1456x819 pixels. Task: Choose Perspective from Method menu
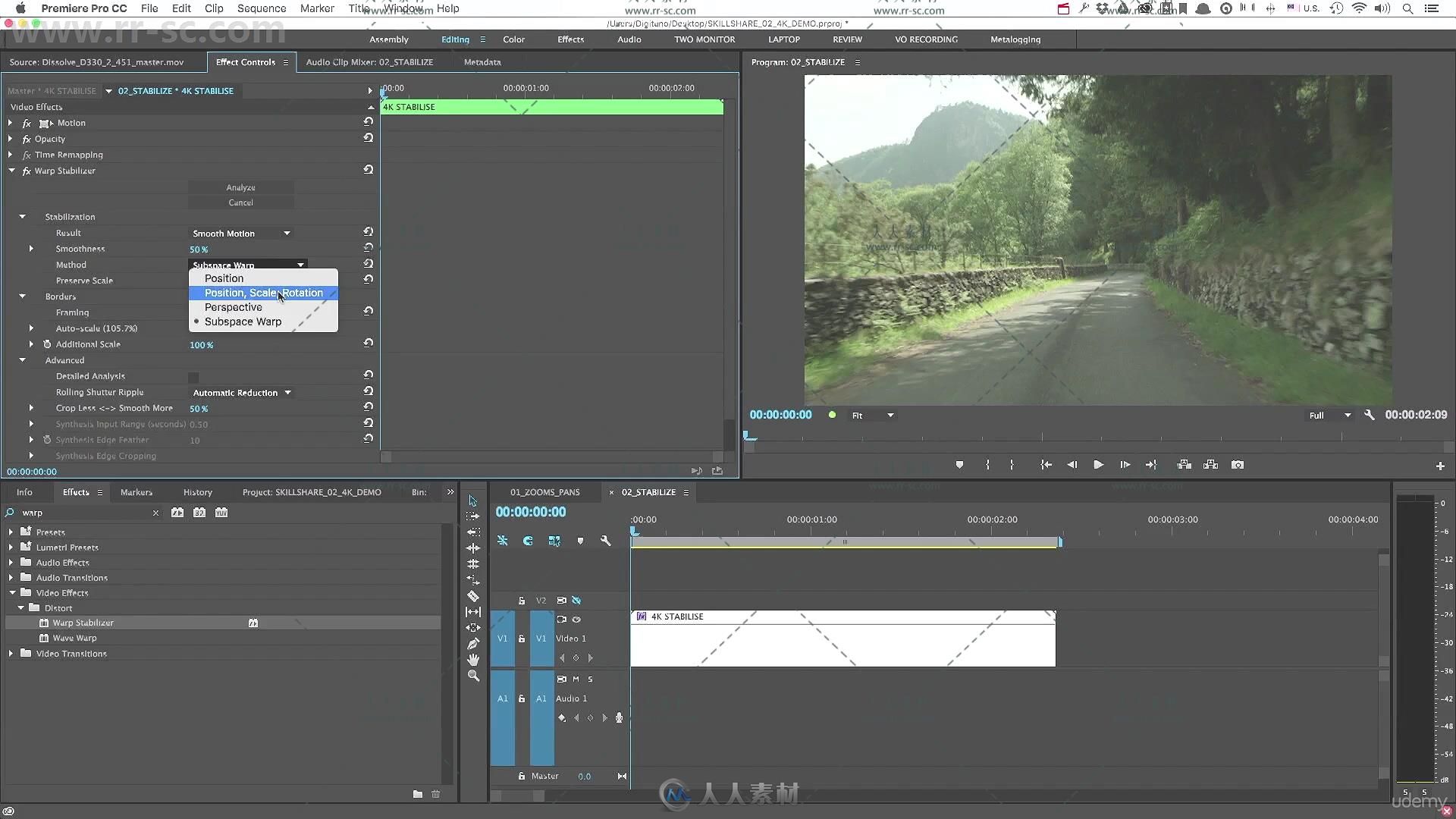263,307
